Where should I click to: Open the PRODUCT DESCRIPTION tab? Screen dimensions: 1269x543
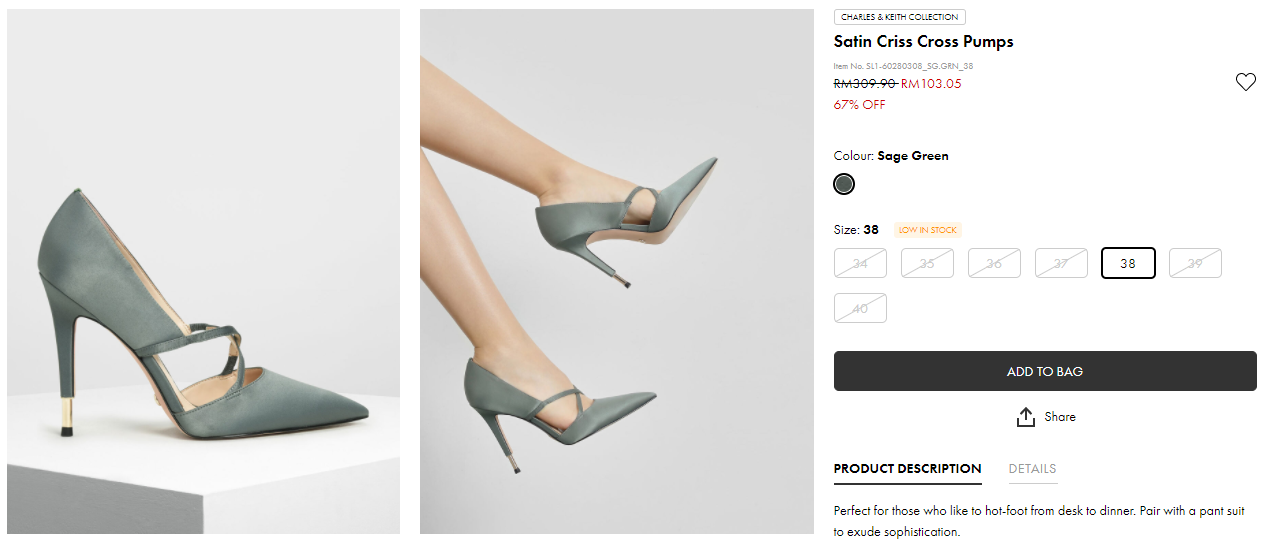pyautogui.click(x=907, y=469)
